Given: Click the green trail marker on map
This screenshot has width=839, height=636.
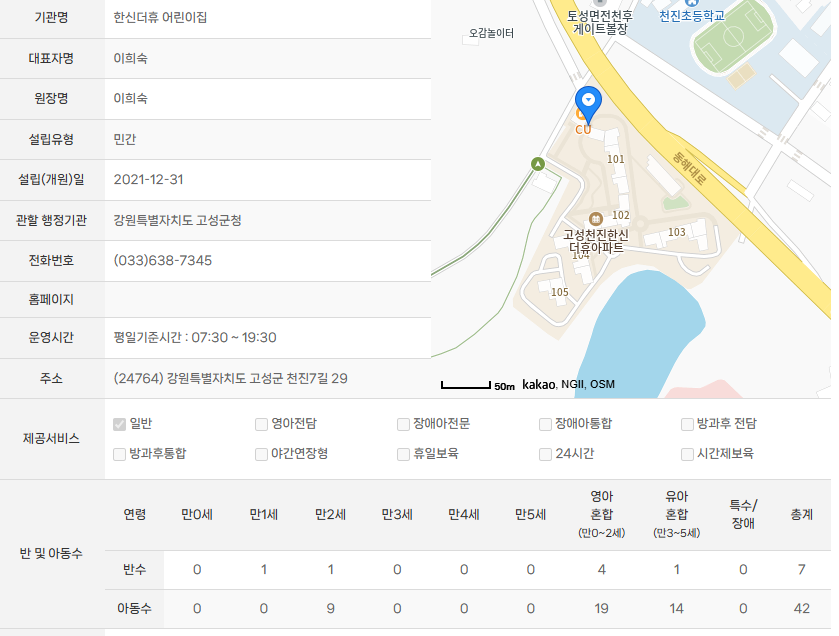Looking at the screenshot, I should [x=538, y=164].
